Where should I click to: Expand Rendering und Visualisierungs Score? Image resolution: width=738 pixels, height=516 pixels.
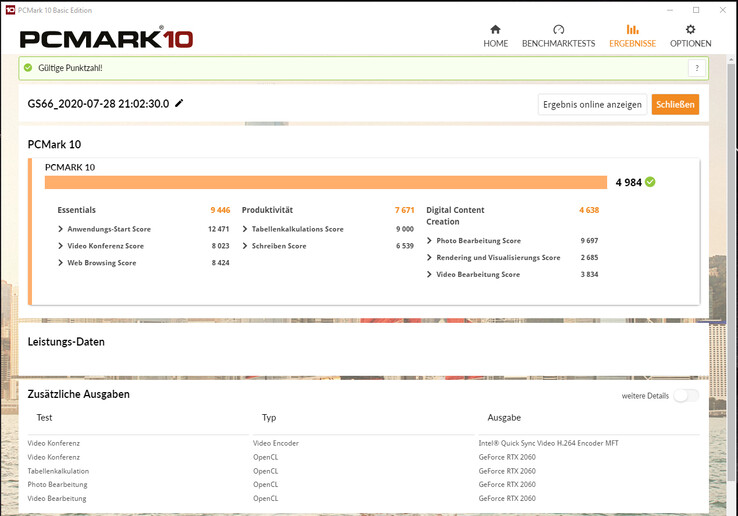tap(429, 258)
